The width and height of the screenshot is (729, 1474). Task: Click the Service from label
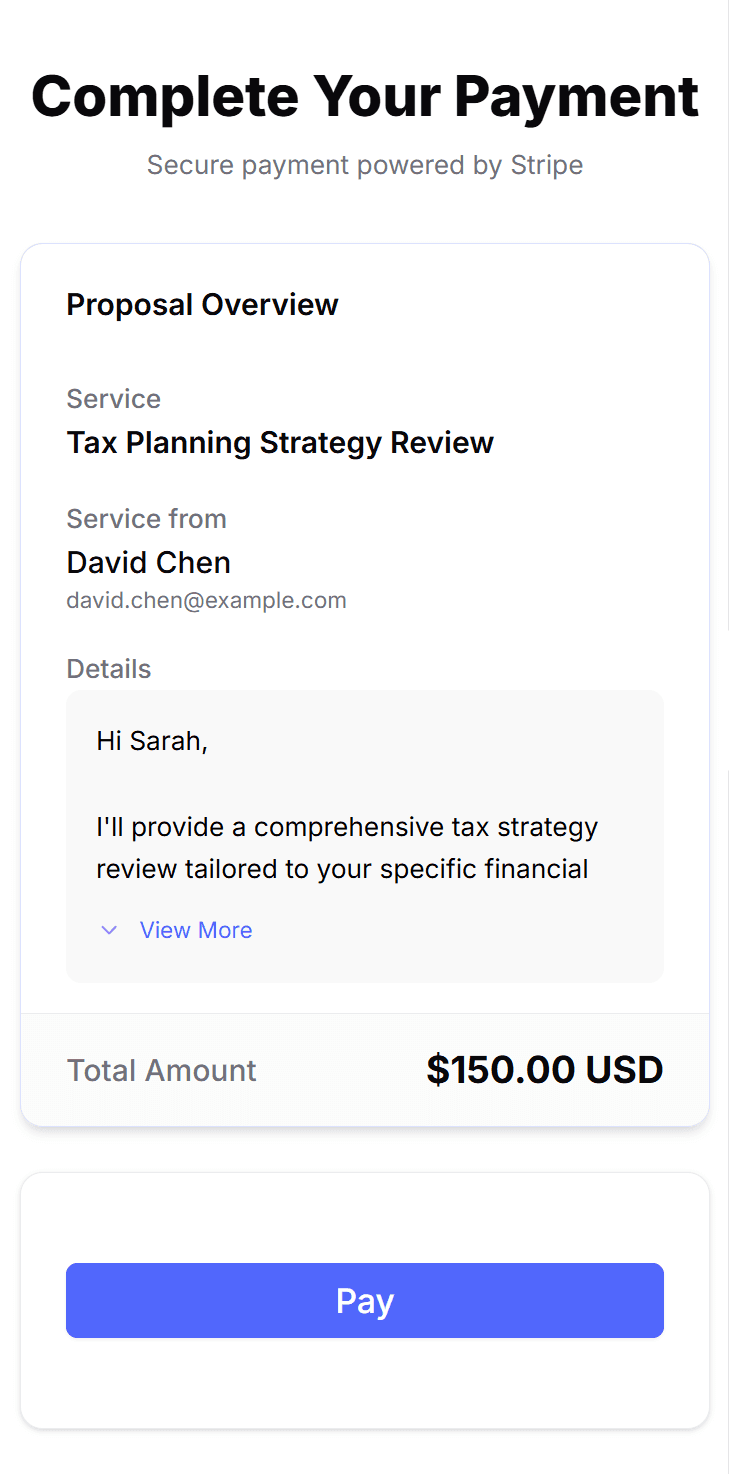(146, 519)
